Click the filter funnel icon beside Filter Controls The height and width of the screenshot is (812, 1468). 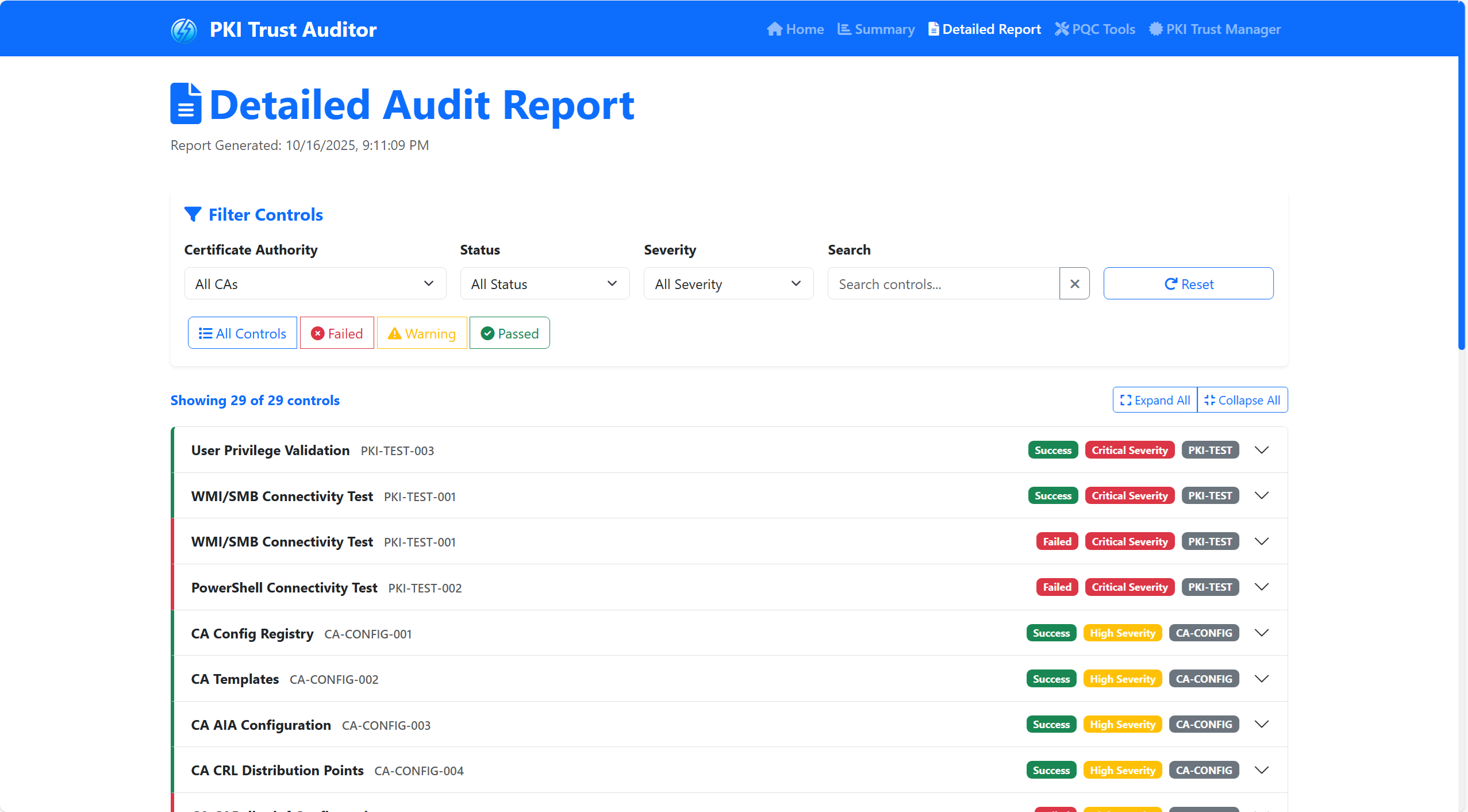click(193, 214)
